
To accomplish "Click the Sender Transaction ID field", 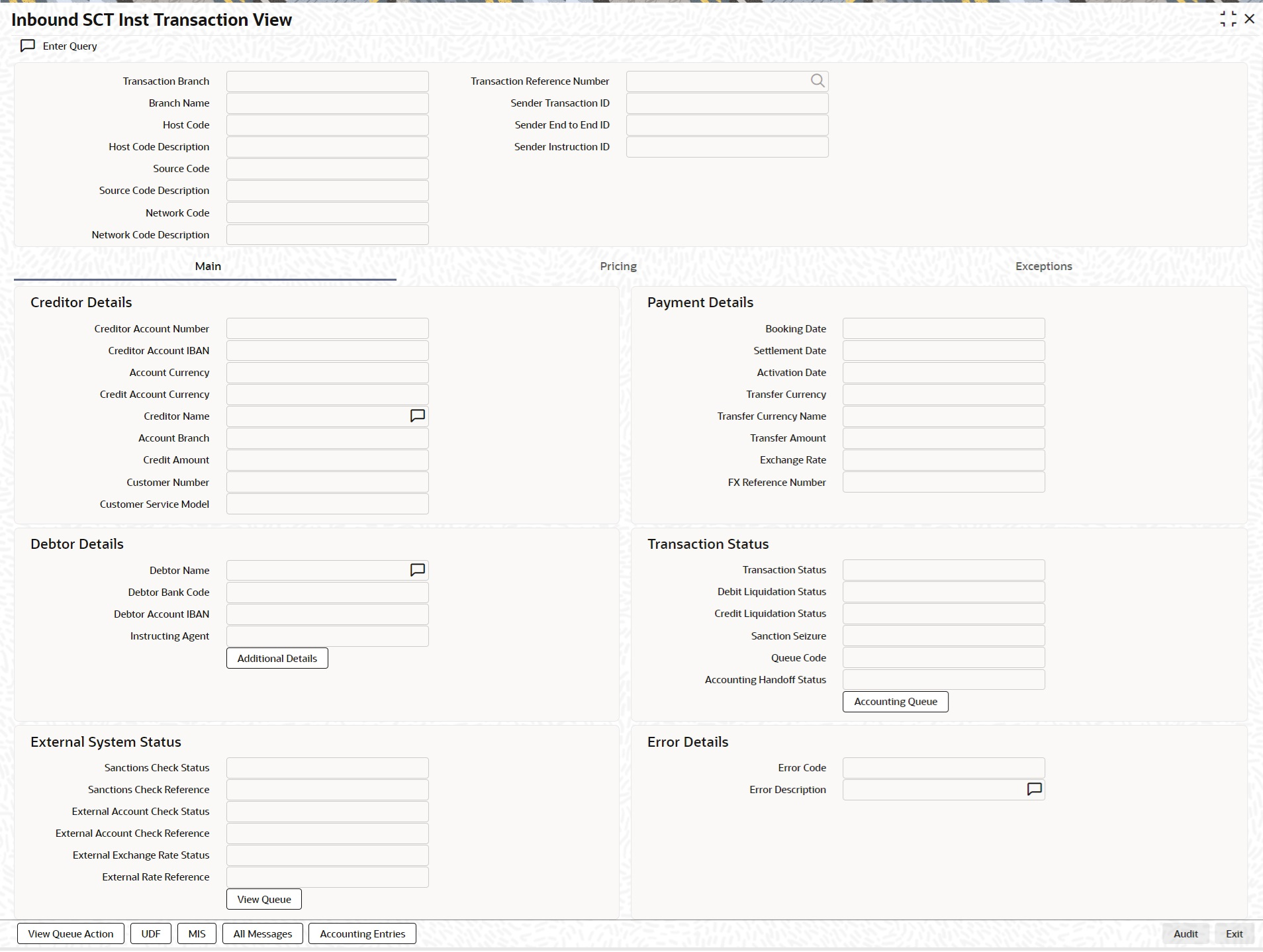I will (x=727, y=103).
